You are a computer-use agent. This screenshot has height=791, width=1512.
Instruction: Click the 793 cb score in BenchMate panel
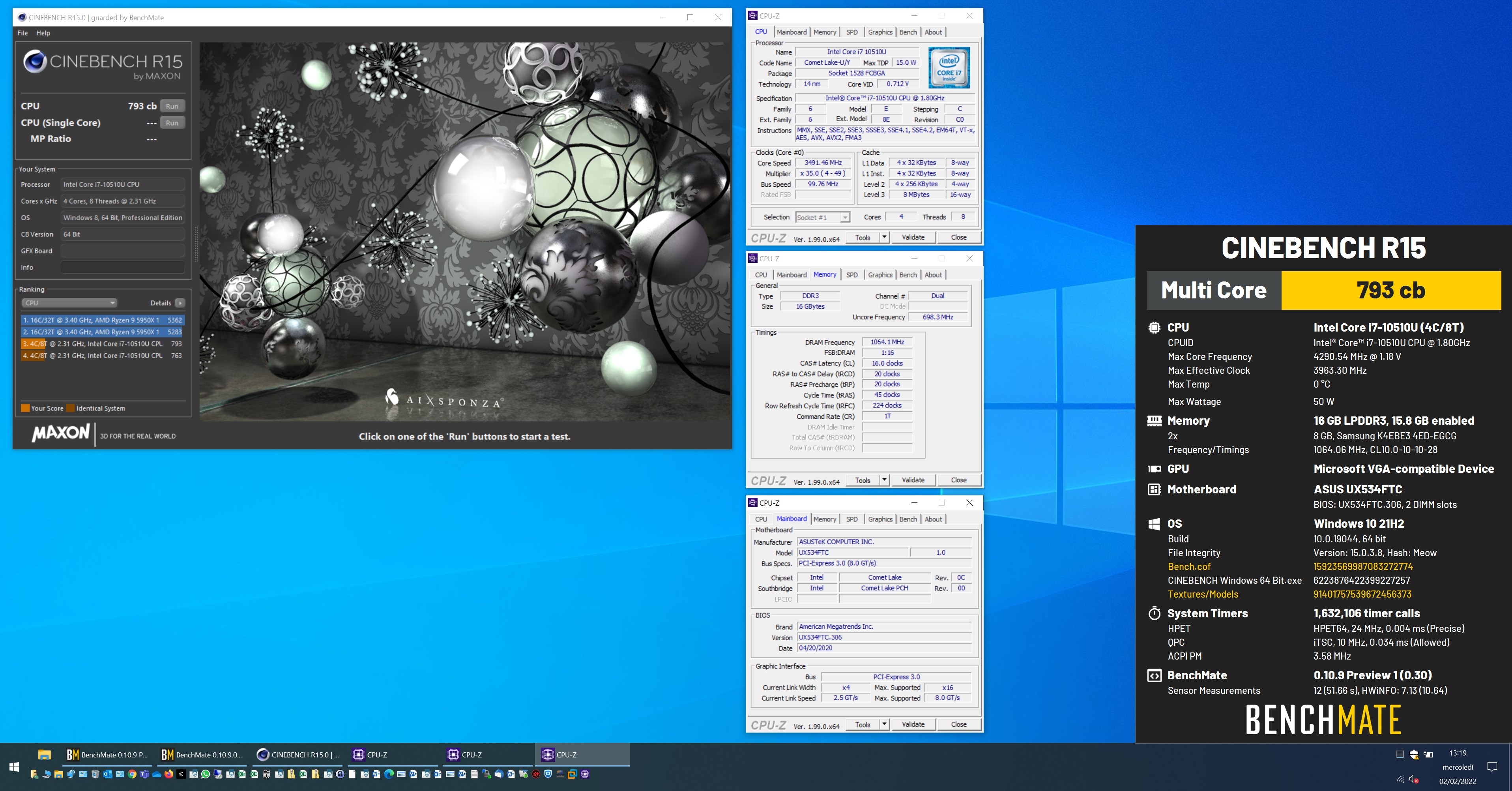click(x=1390, y=290)
